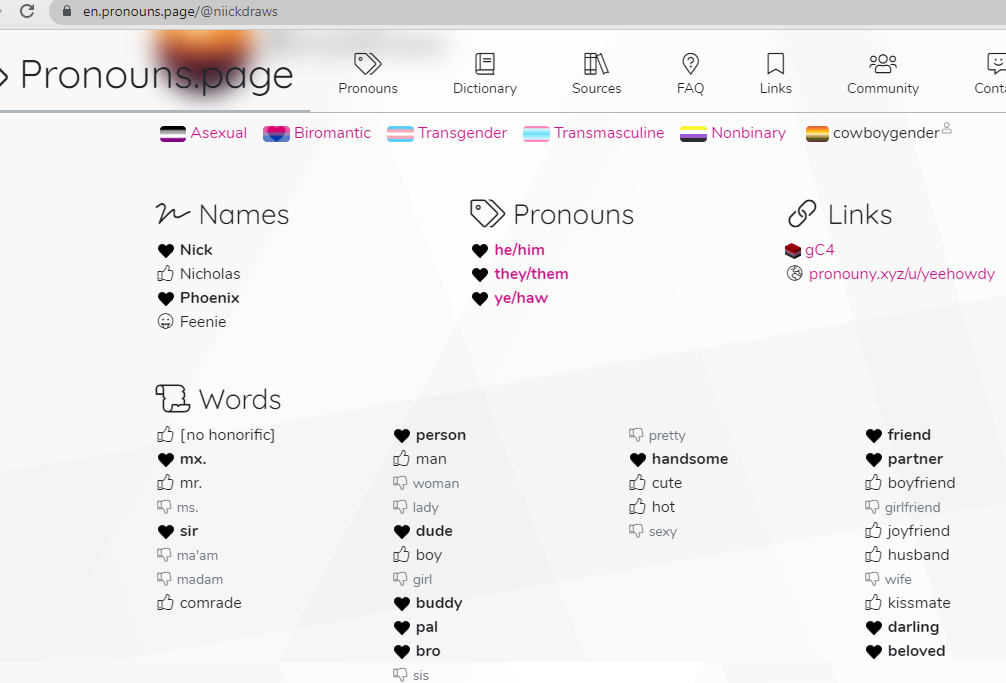Screen dimensions: 1006x683
Task: Open the gC4 link
Action: tap(820, 250)
